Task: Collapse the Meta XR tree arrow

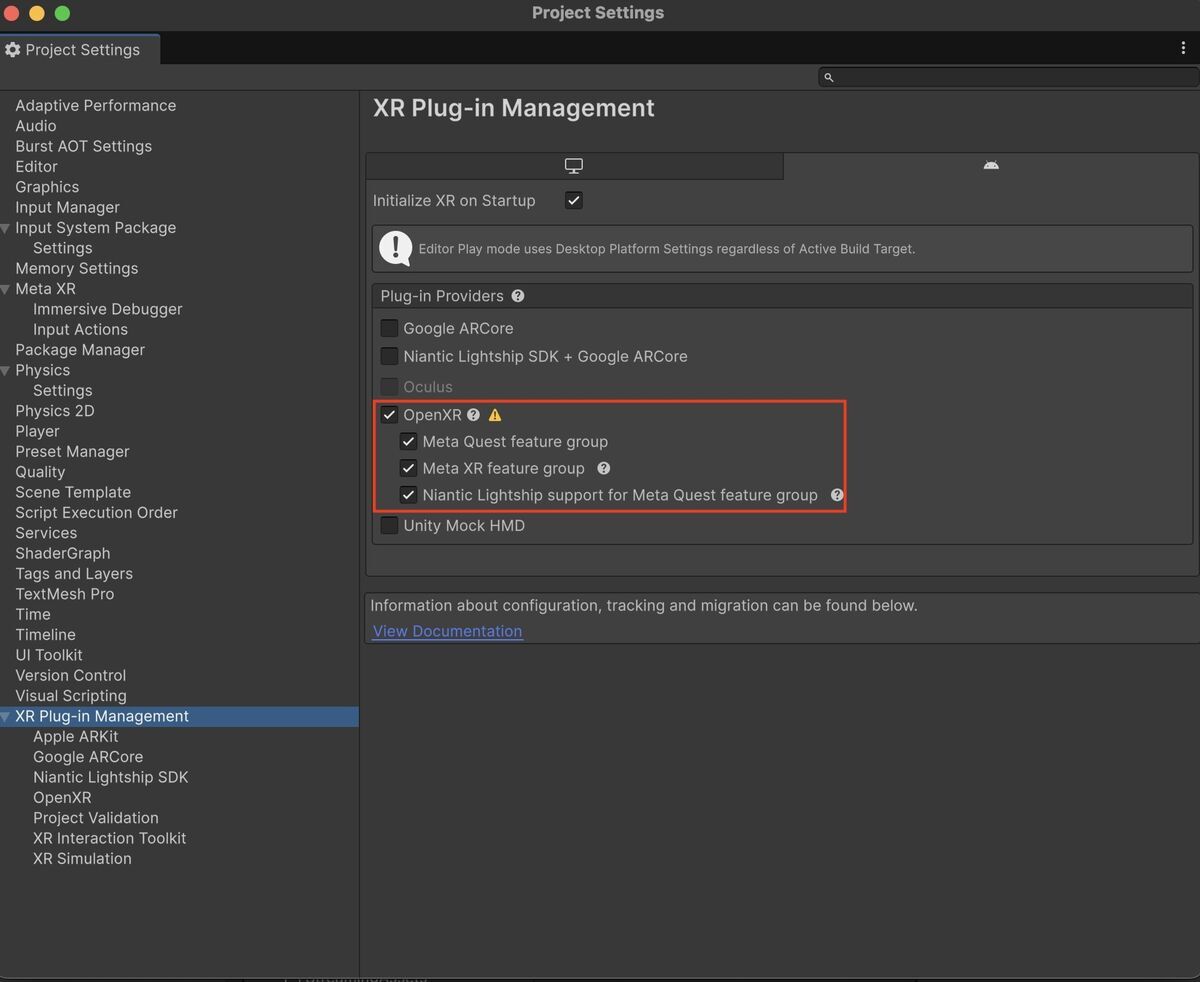Action: pos(6,289)
